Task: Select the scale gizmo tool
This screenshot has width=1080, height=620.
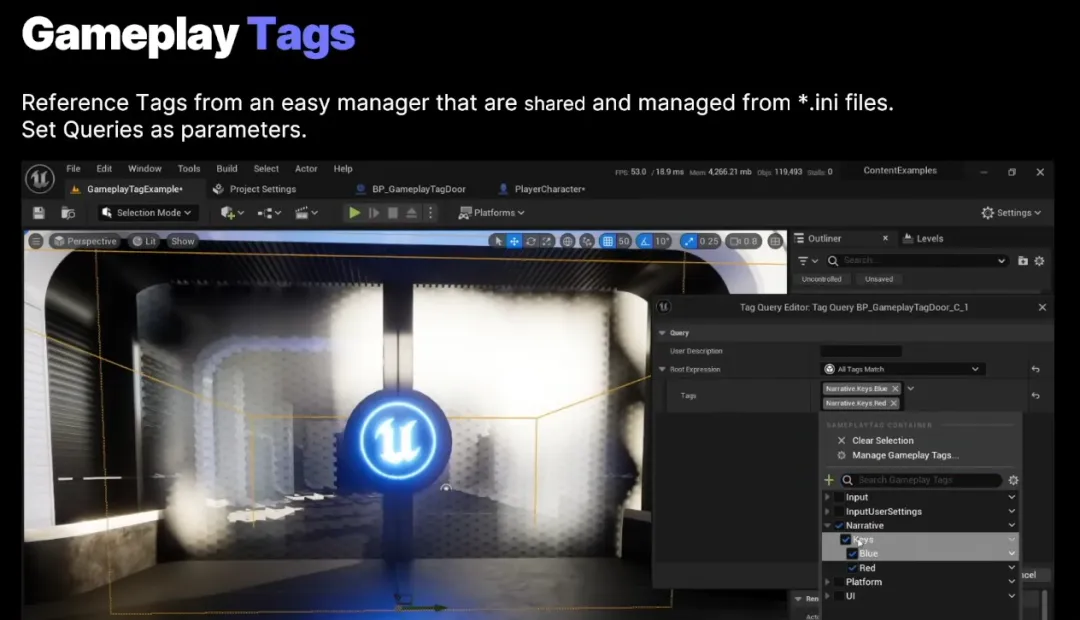Action: point(546,241)
